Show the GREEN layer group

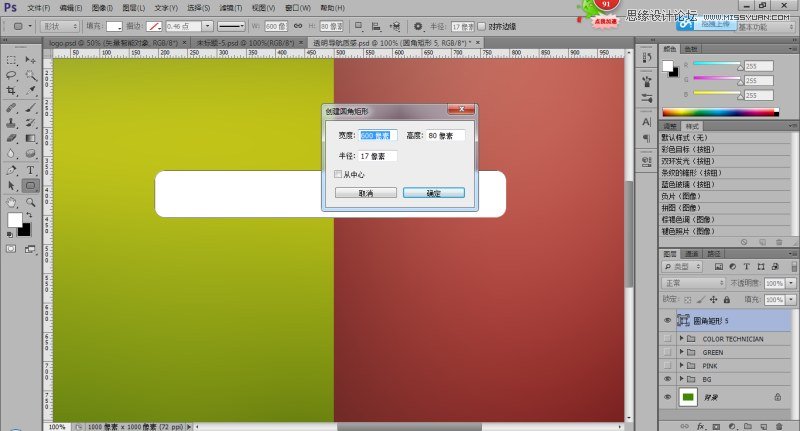click(667, 352)
